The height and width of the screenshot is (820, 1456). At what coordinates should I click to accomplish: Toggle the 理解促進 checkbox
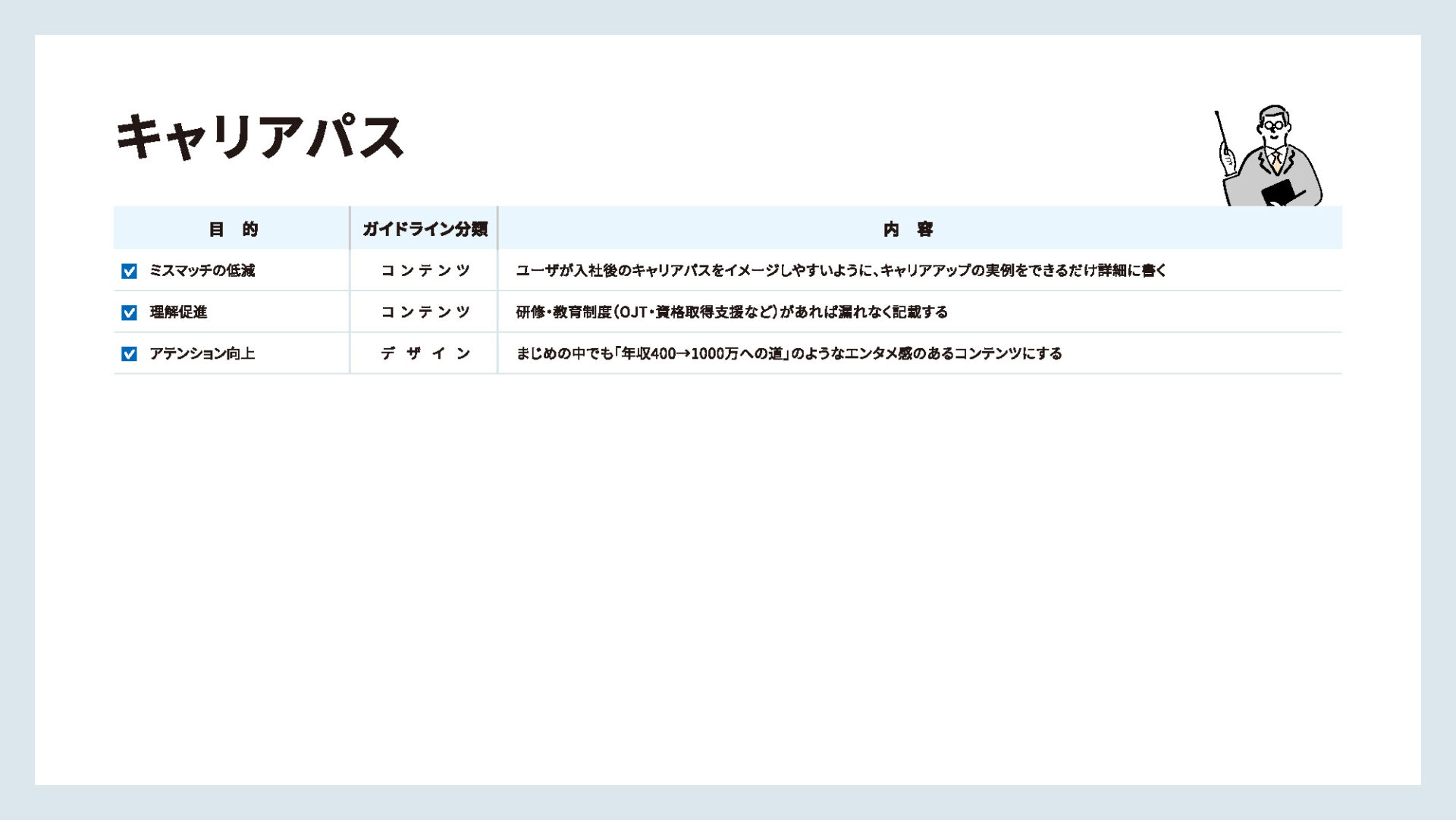pos(129,313)
